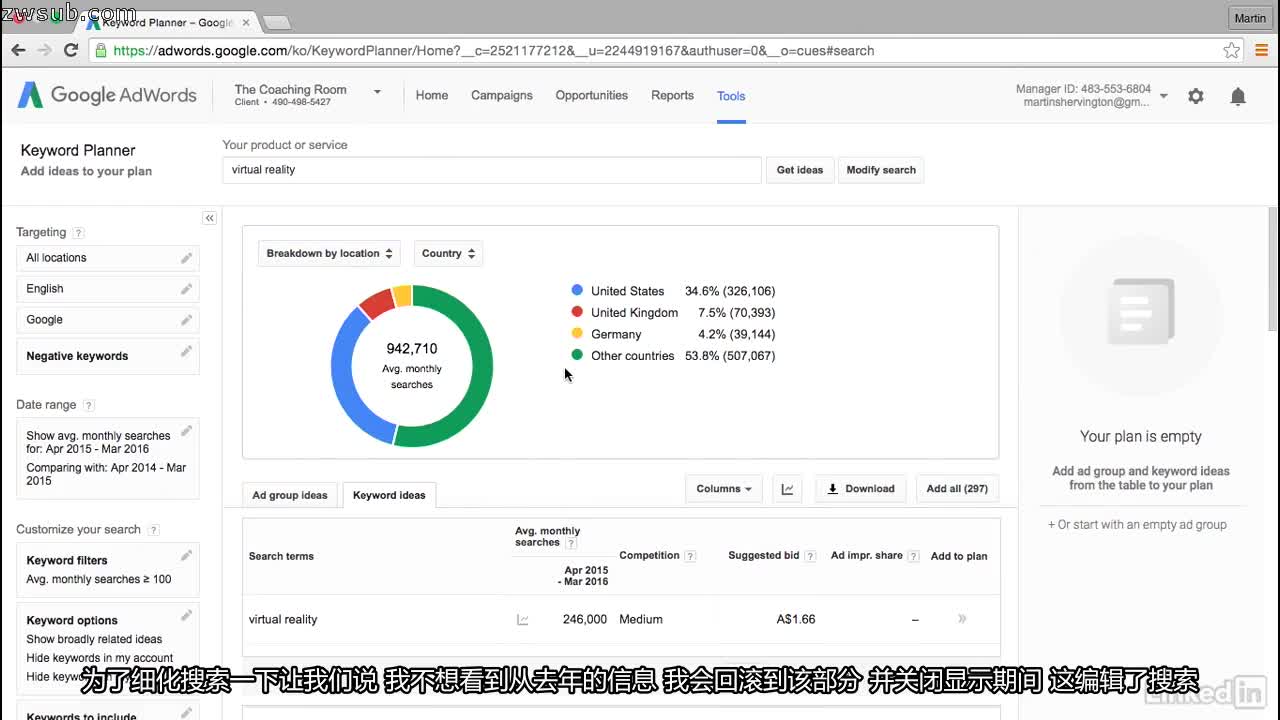Screen dimensions: 1280x720
Task: Bookmark this page with the star icon
Action: click(x=1232, y=50)
